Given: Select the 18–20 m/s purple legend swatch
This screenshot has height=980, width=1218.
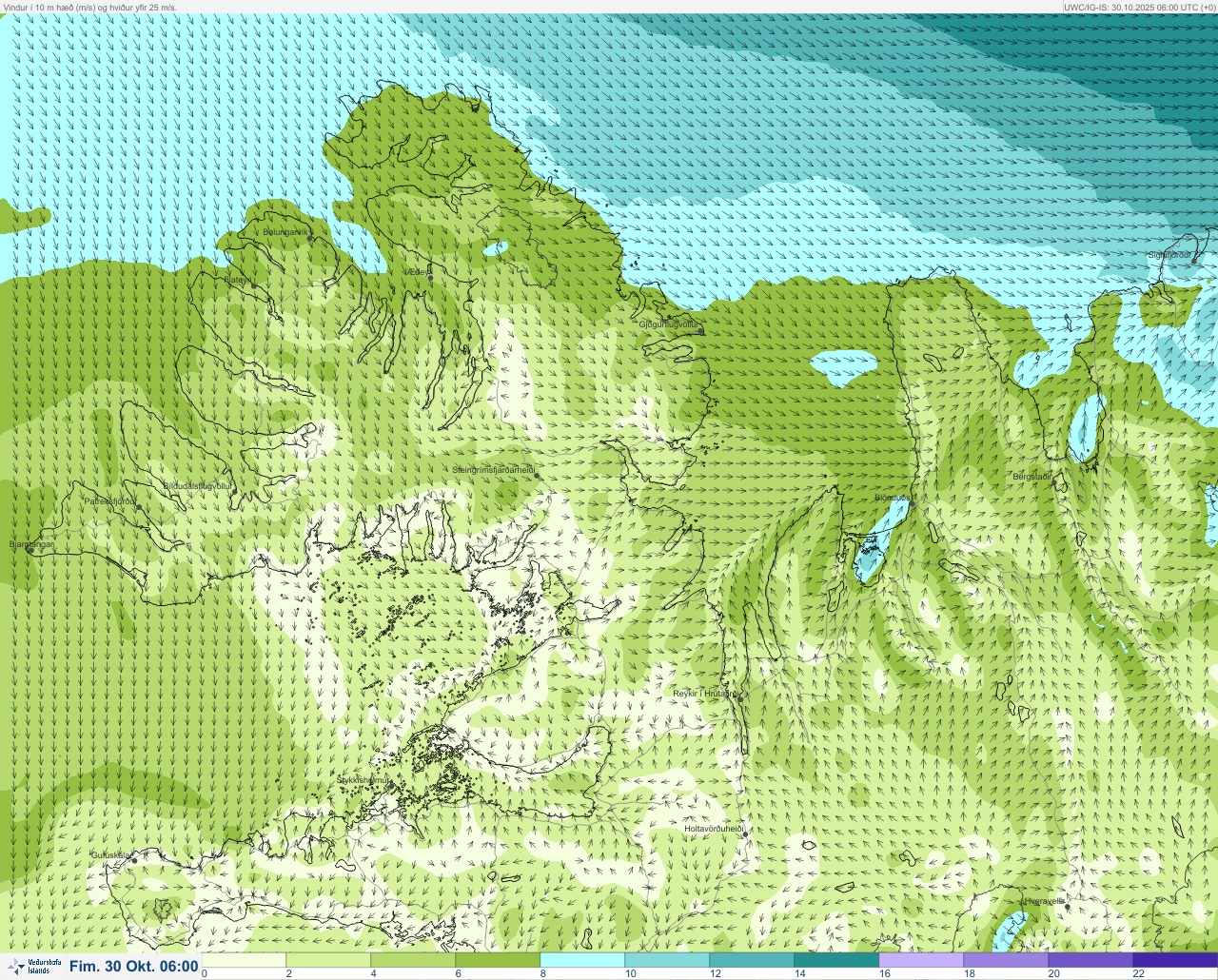Looking at the screenshot, I should click(1006, 960).
